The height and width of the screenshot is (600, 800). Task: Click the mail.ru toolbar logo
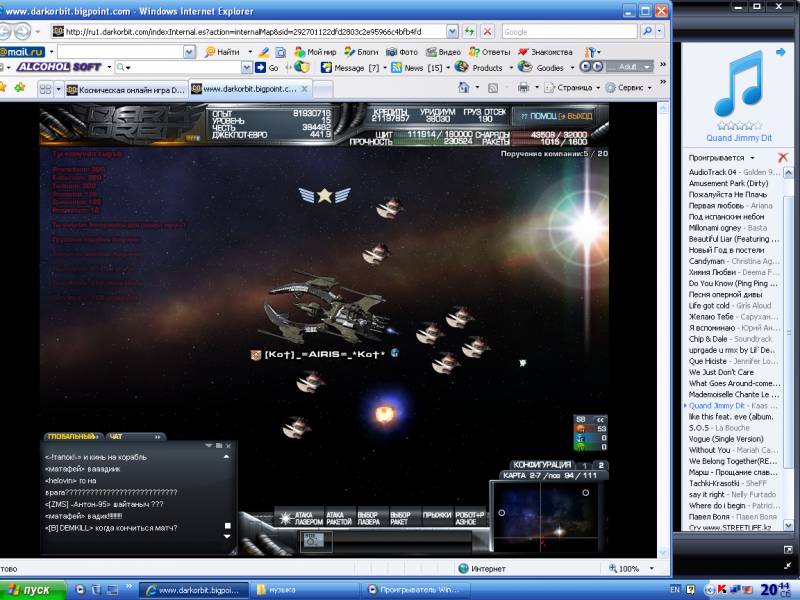pyautogui.click(x=22, y=52)
